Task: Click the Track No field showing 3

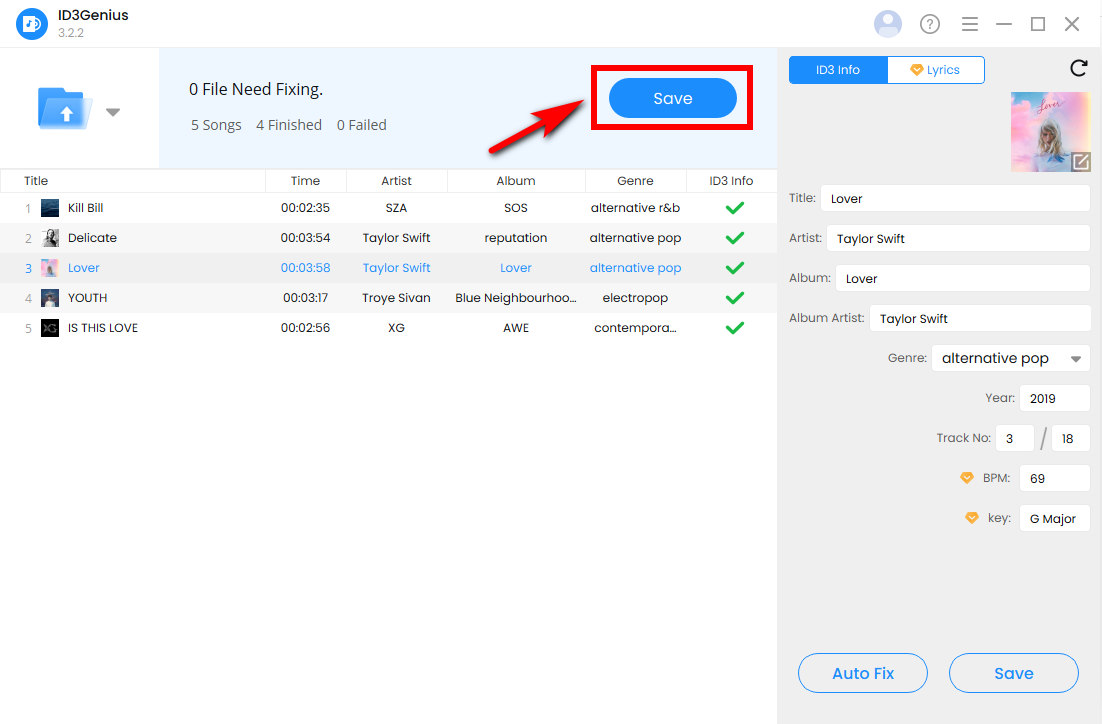Action: coord(1015,439)
